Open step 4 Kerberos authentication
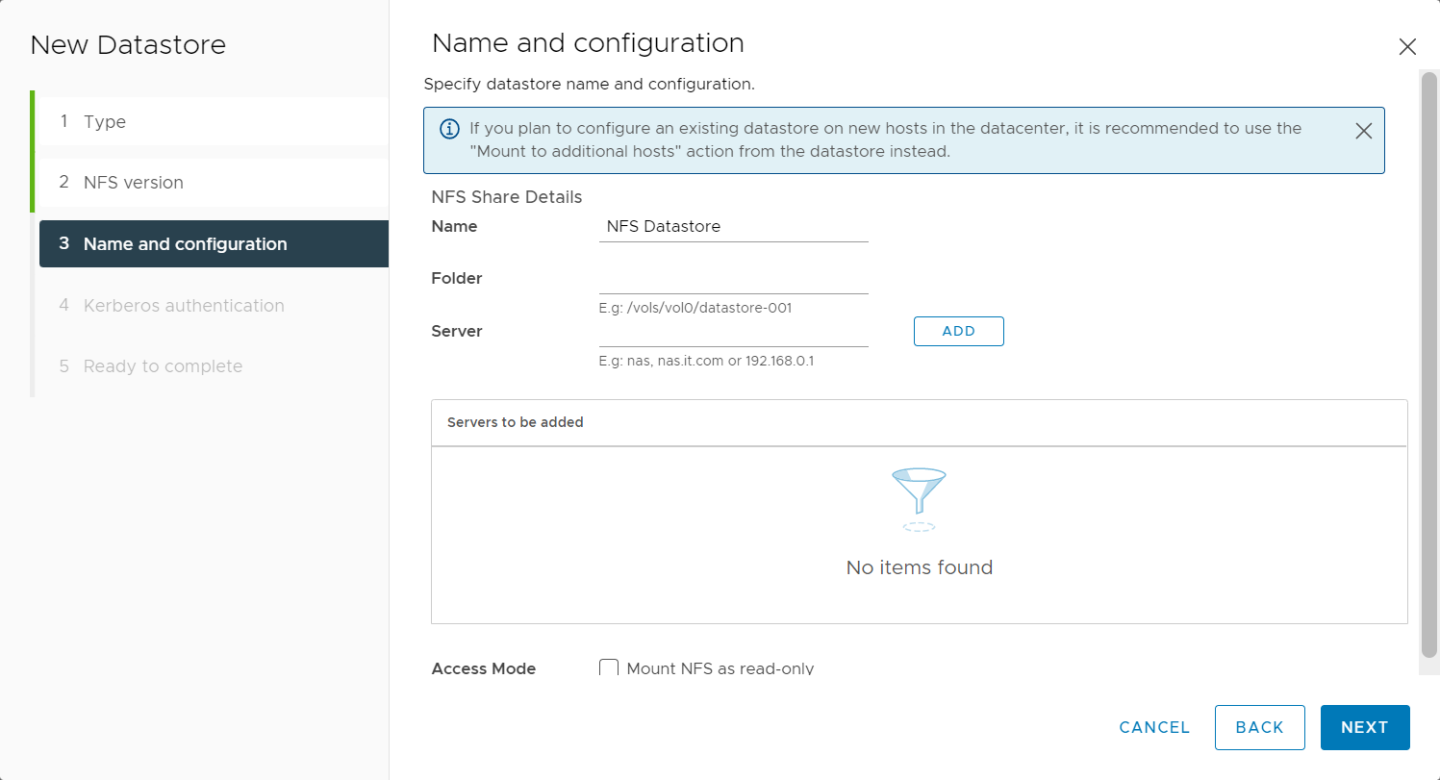This screenshot has height=780, width=1440. coord(183,306)
